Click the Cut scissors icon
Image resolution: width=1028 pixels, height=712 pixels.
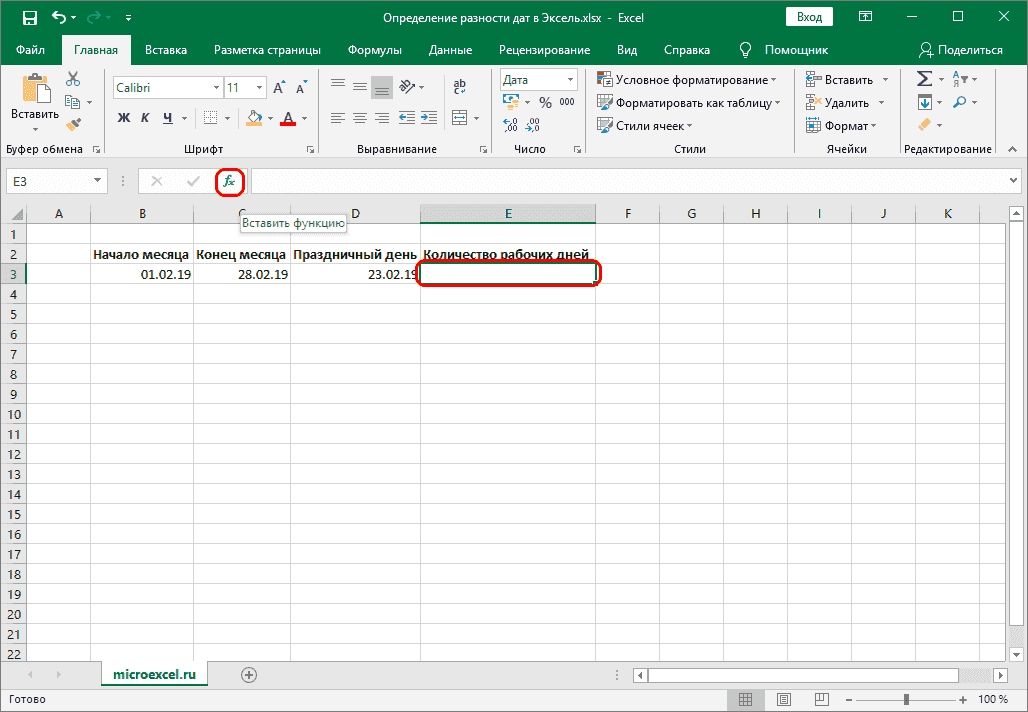(x=73, y=80)
